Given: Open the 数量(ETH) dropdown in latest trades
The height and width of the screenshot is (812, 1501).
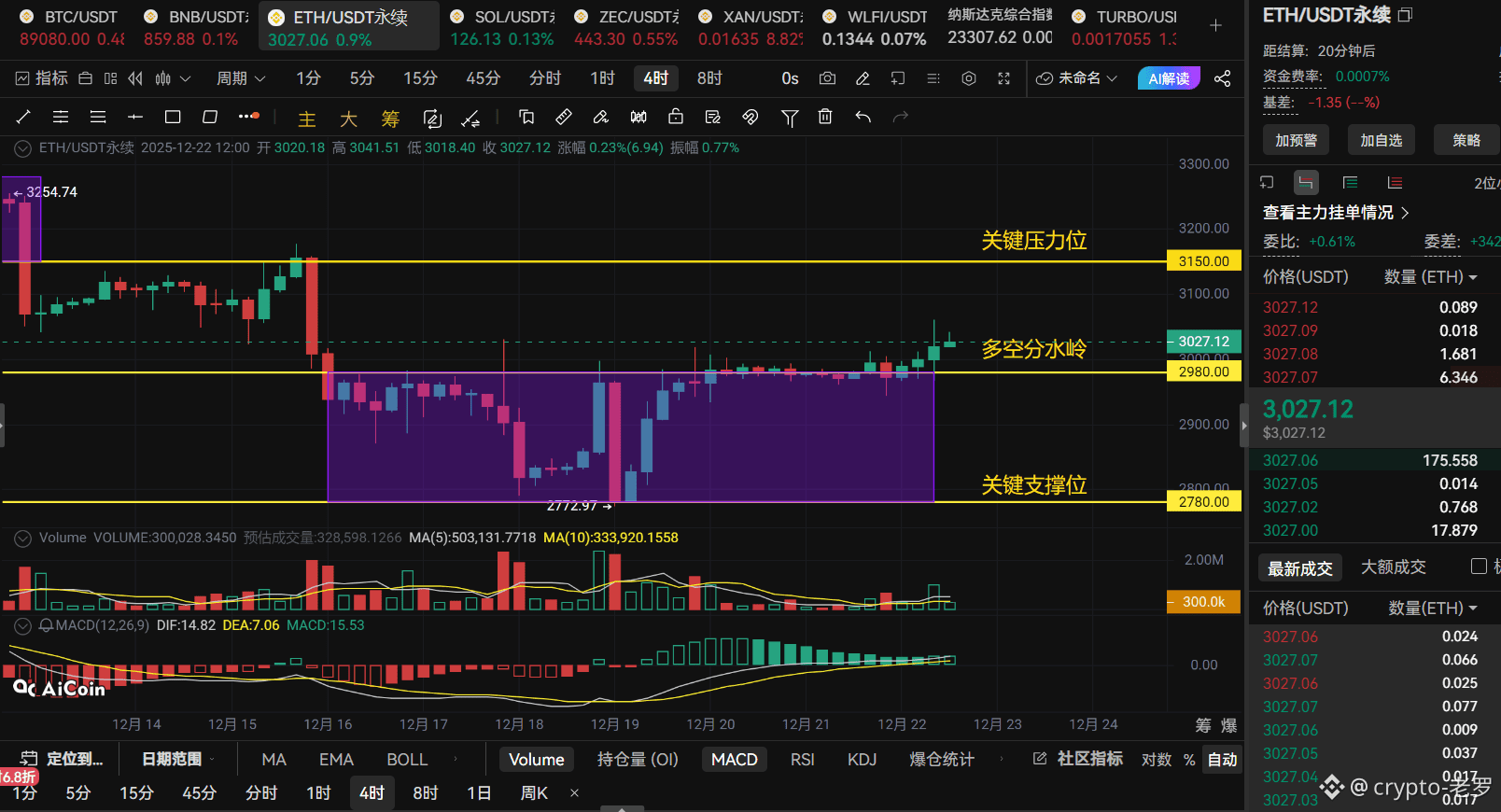Looking at the screenshot, I should tap(1434, 609).
